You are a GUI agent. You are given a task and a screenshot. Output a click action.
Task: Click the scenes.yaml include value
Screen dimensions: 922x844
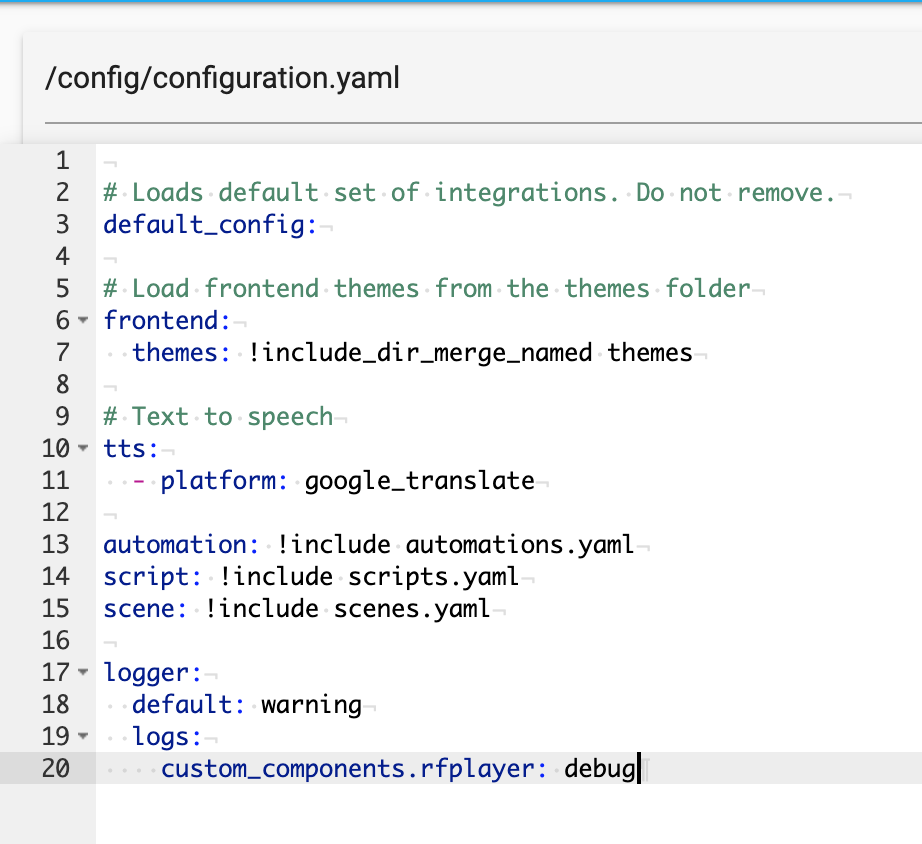(x=412, y=609)
